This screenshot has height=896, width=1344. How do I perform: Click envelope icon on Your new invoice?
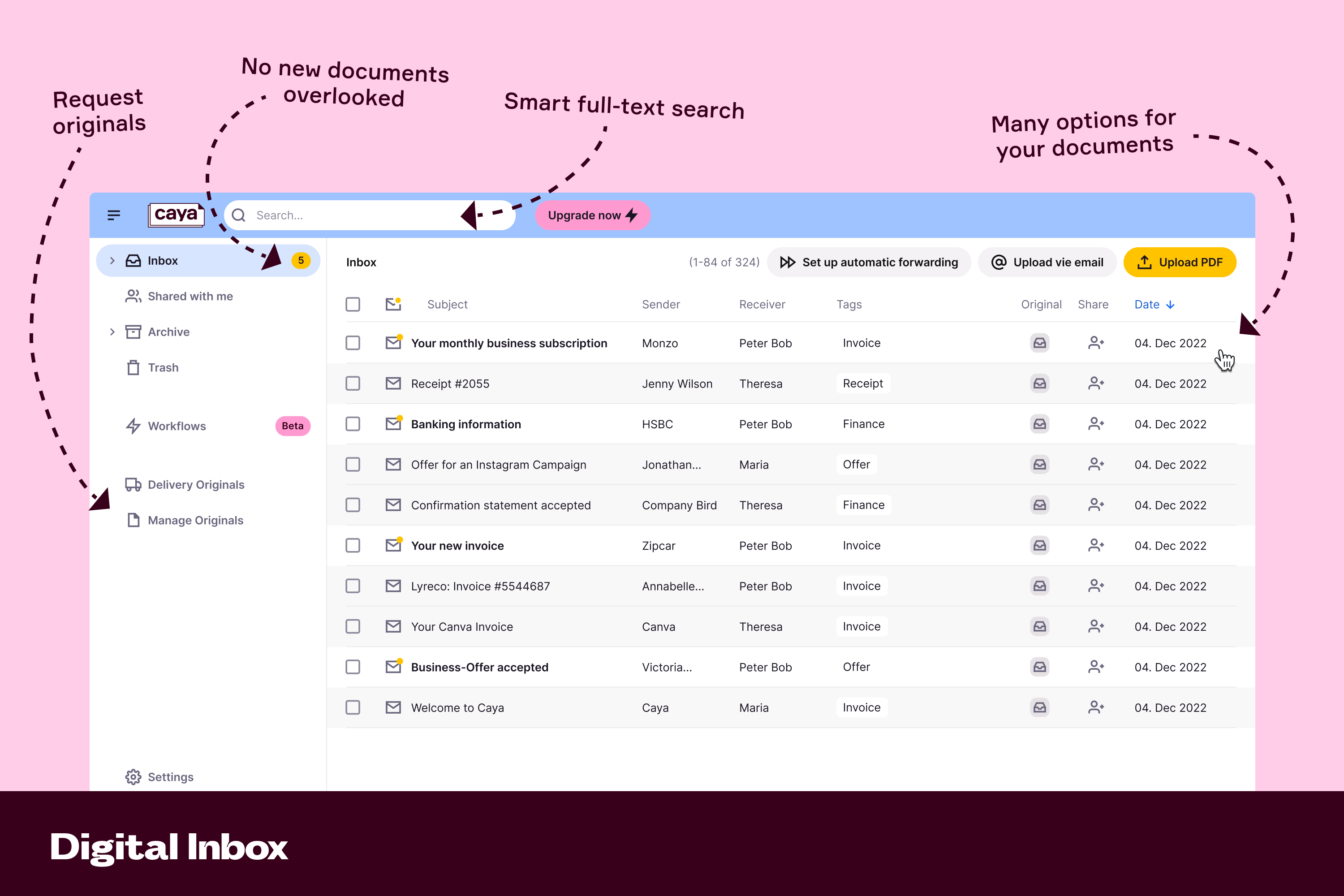coord(393,545)
